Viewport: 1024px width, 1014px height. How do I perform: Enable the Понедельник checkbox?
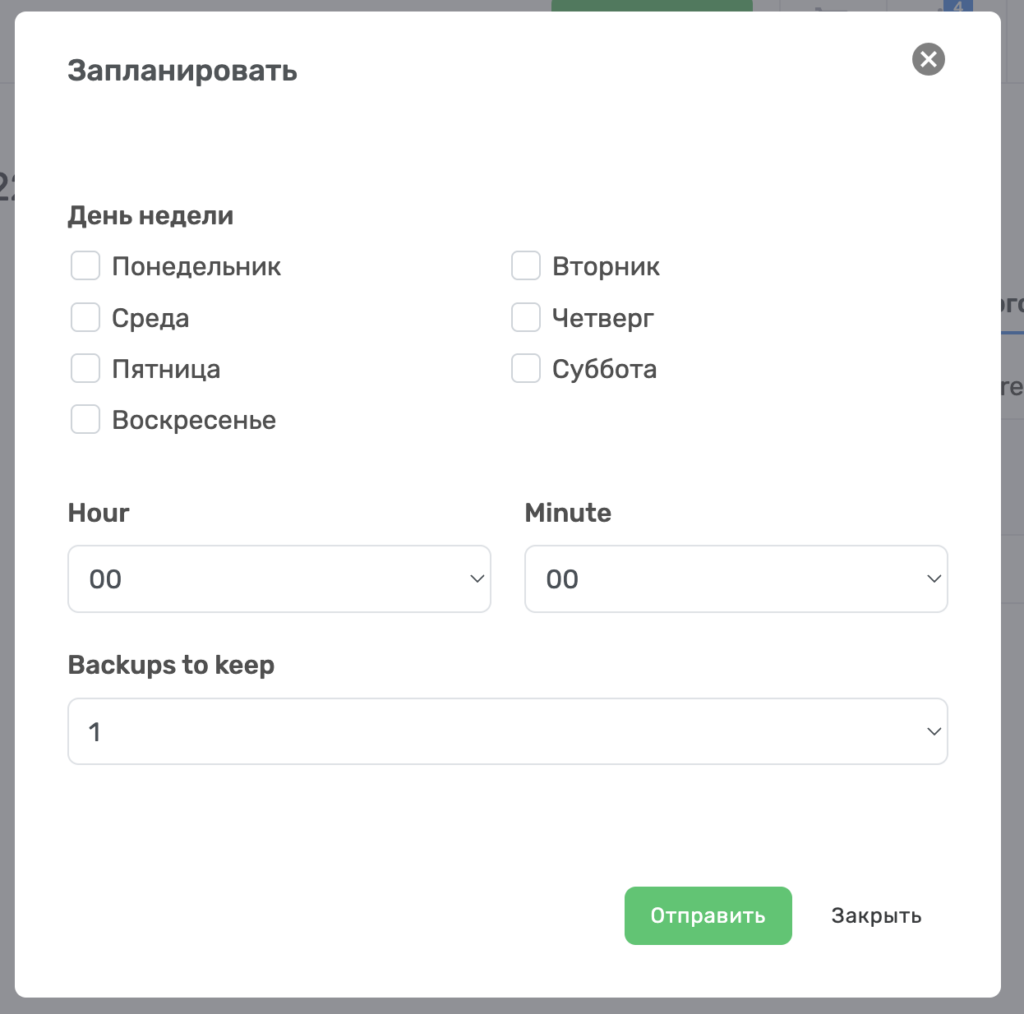[86, 266]
